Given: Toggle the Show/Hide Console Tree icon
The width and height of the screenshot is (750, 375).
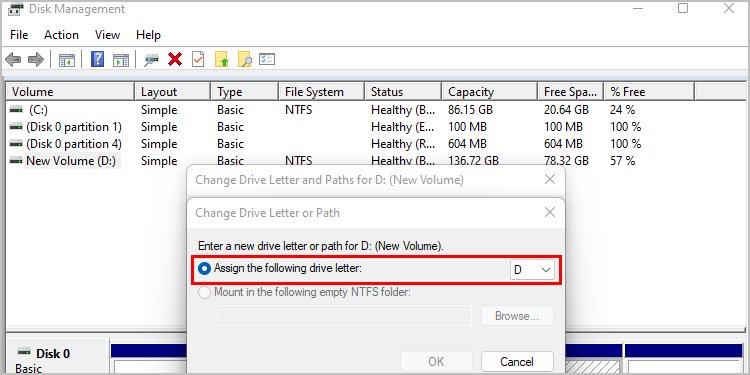Looking at the screenshot, I should click(x=66, y=60).
